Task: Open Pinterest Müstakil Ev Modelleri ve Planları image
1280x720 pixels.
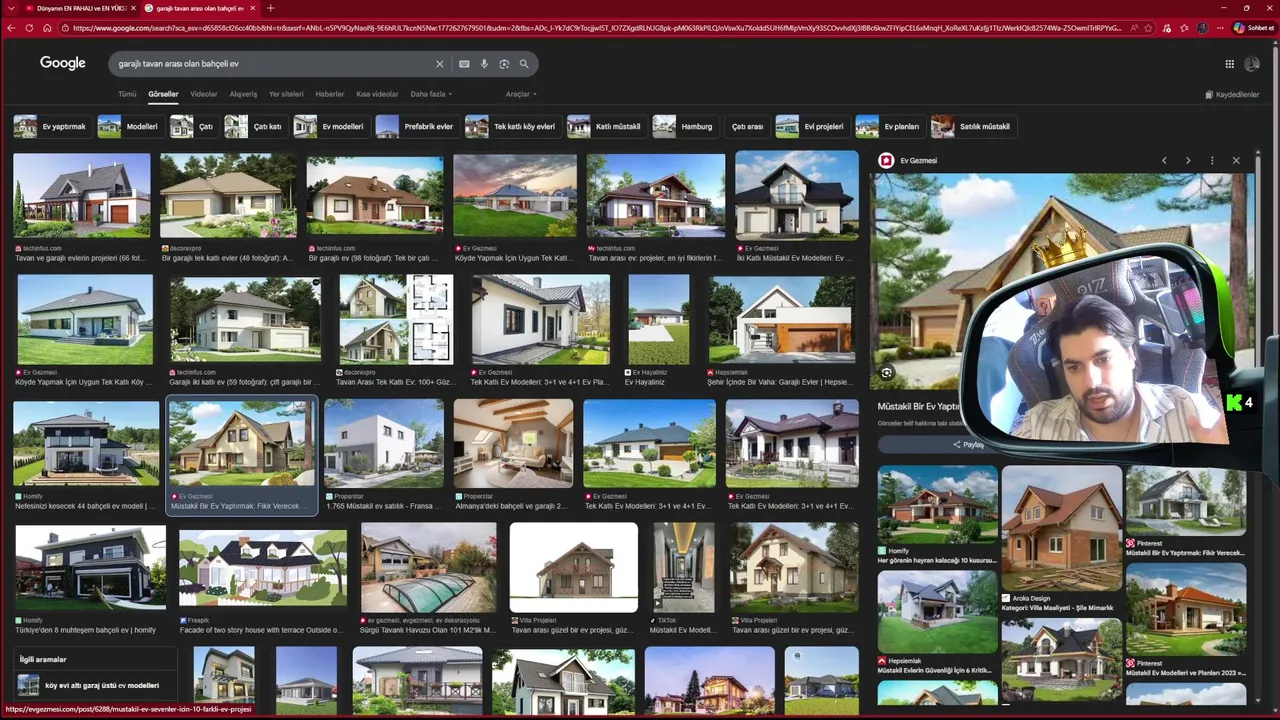Action: tap(1186, 609)
